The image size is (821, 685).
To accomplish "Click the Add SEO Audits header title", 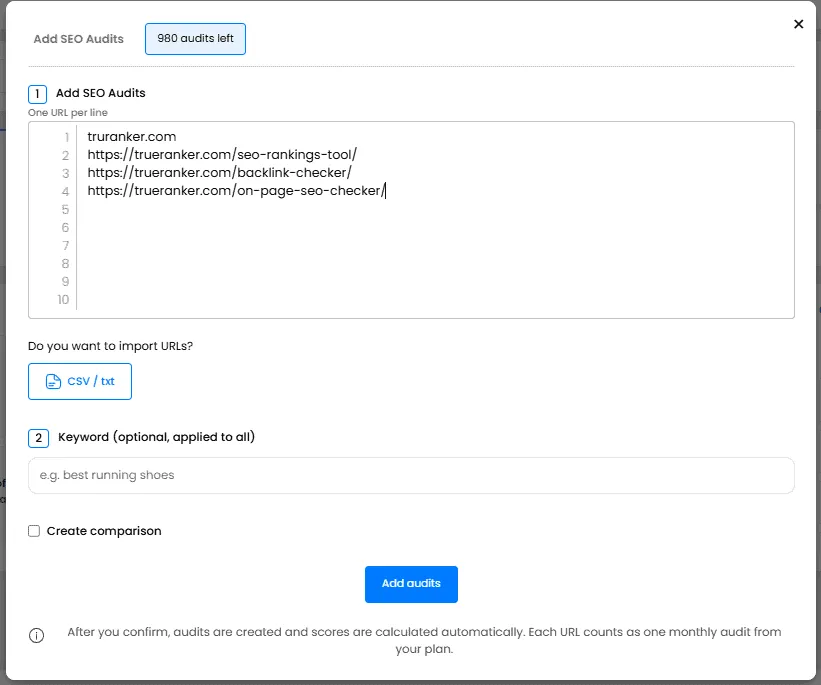I will tap(79, 39).
